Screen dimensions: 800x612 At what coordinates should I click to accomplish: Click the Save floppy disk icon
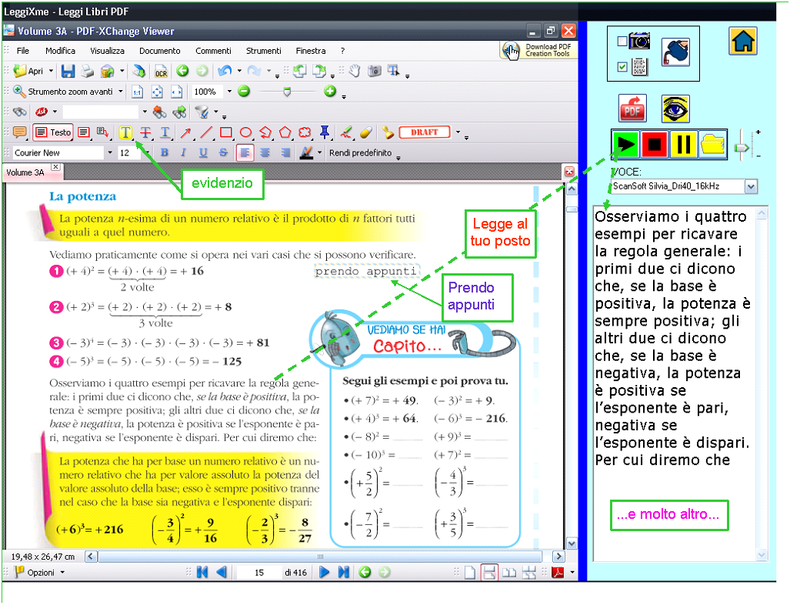pyautogui.click(x=68, y=71)
